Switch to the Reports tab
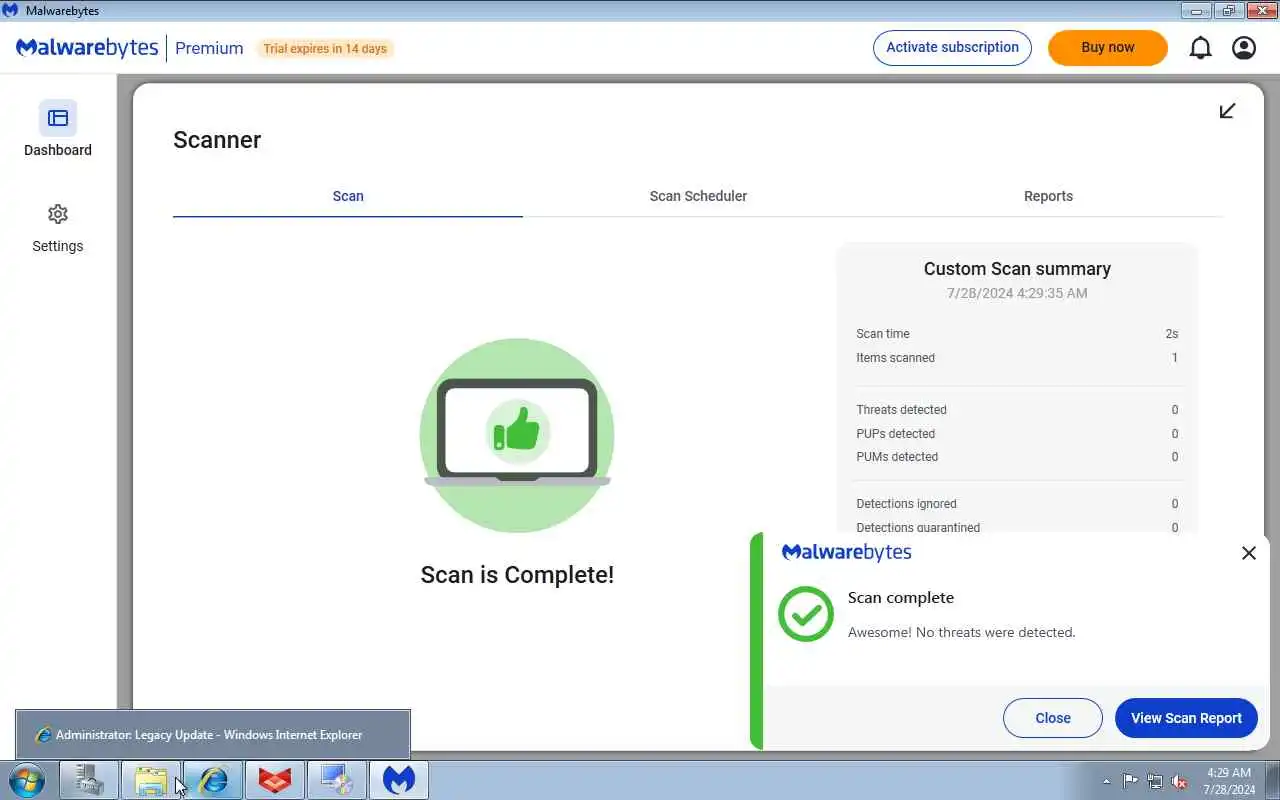This screenshot has height=800, width=1280. tap(1048, 196)
